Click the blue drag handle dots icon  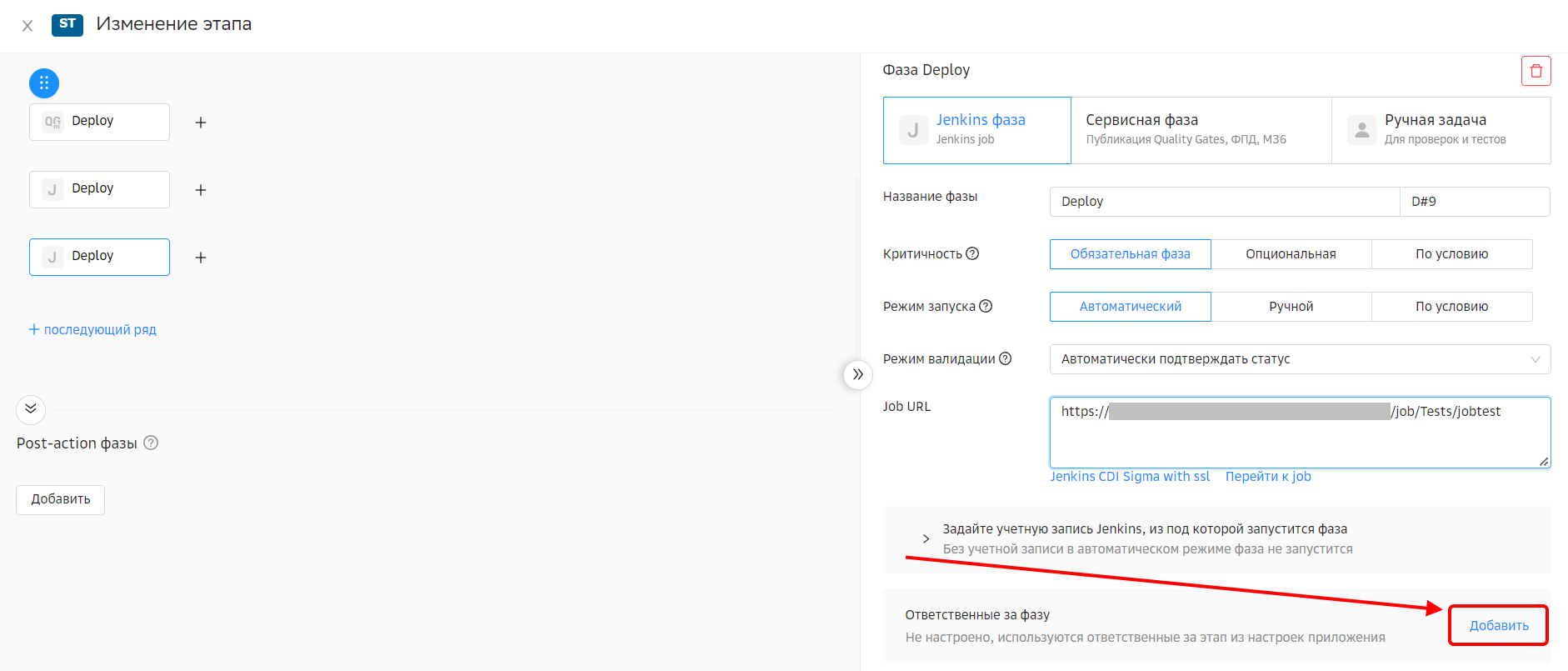44,83
